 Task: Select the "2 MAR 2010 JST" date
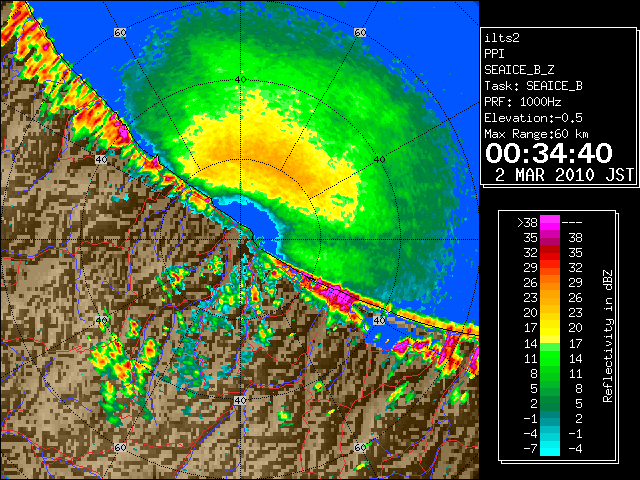[564, 175]
